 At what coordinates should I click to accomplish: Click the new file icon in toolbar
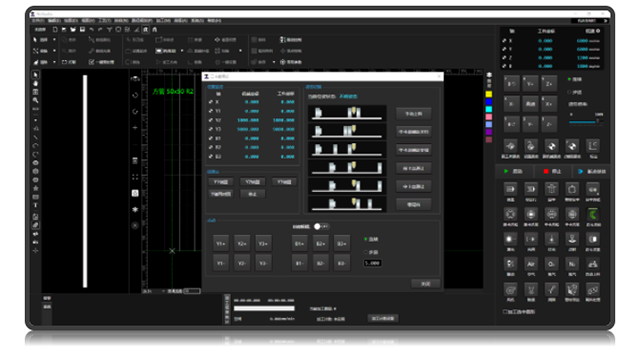coord(55,29)
